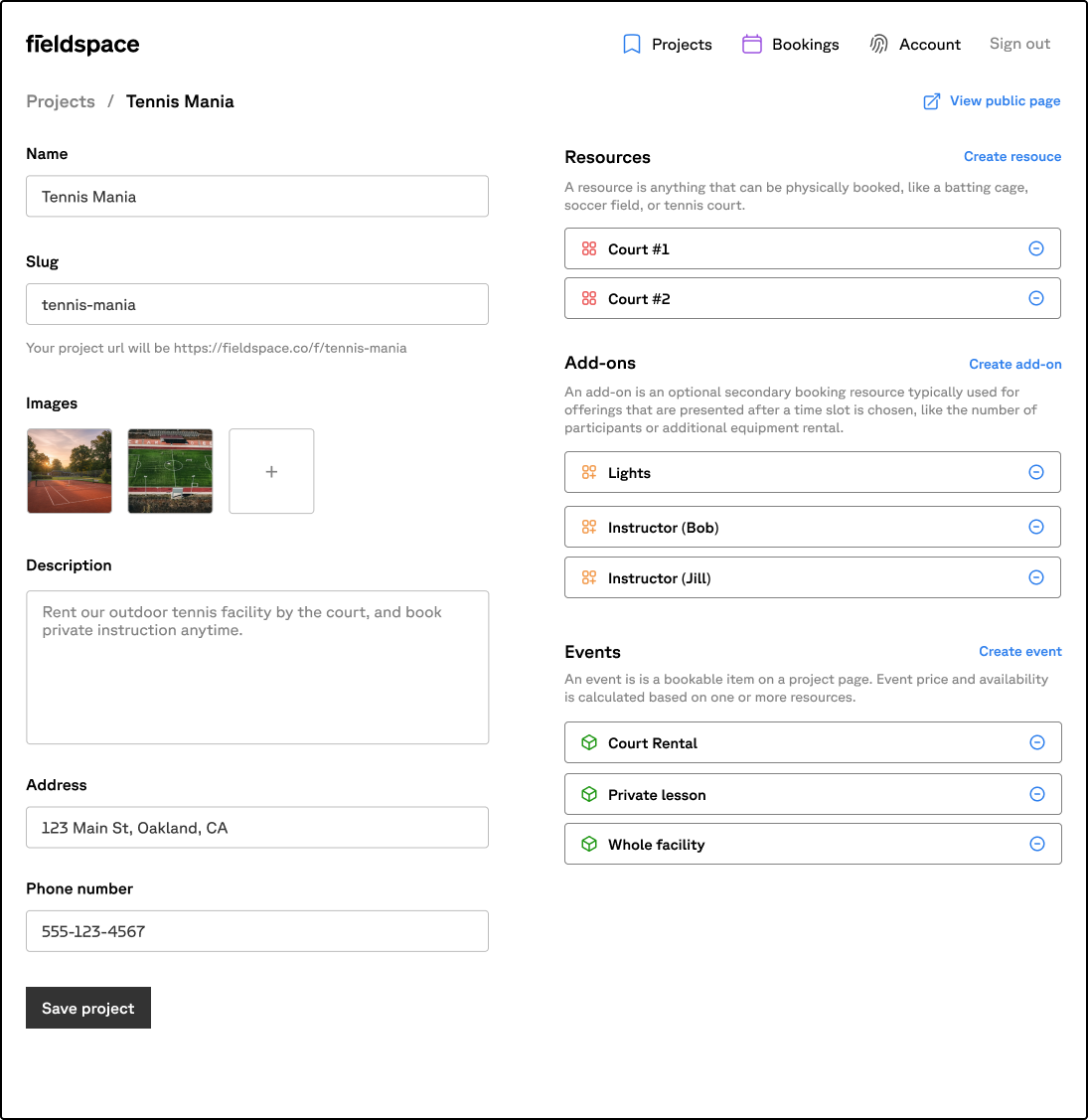Open the Bookings menu item

pyautogui.click(x=805, y=45)
